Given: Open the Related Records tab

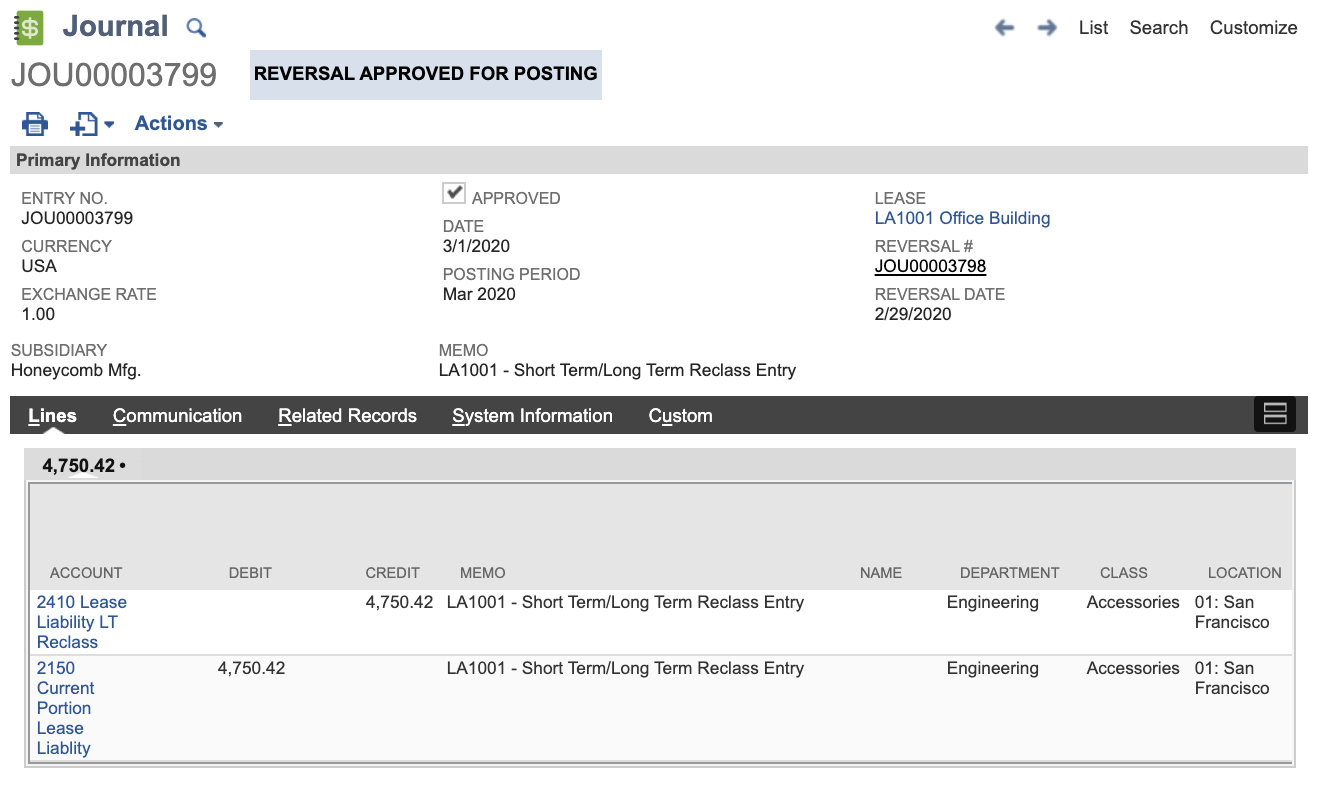Looking at the screenshot, I should pyautogui.click(x=347, y=416).
